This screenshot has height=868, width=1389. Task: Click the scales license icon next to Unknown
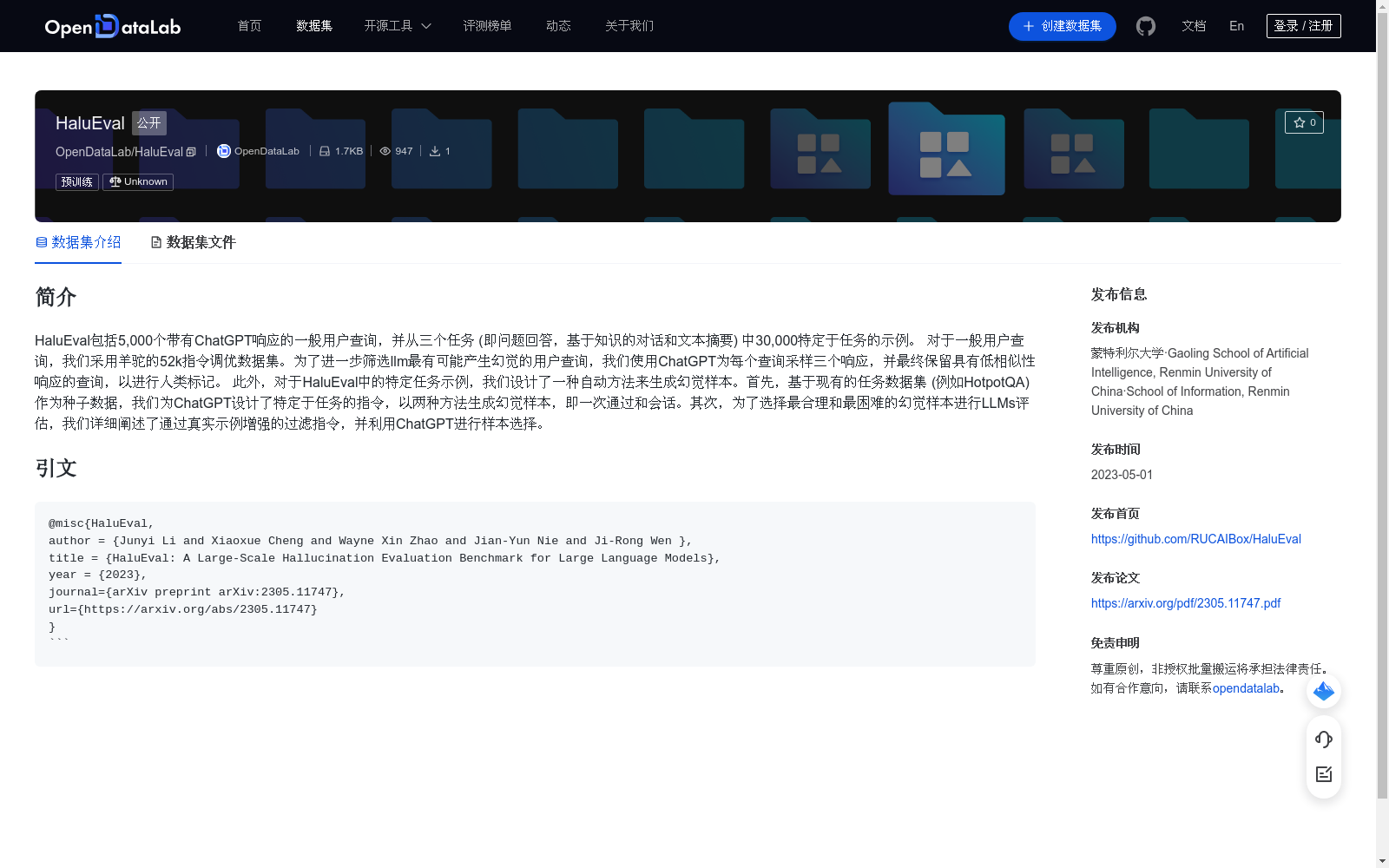[x=115, y=181]
